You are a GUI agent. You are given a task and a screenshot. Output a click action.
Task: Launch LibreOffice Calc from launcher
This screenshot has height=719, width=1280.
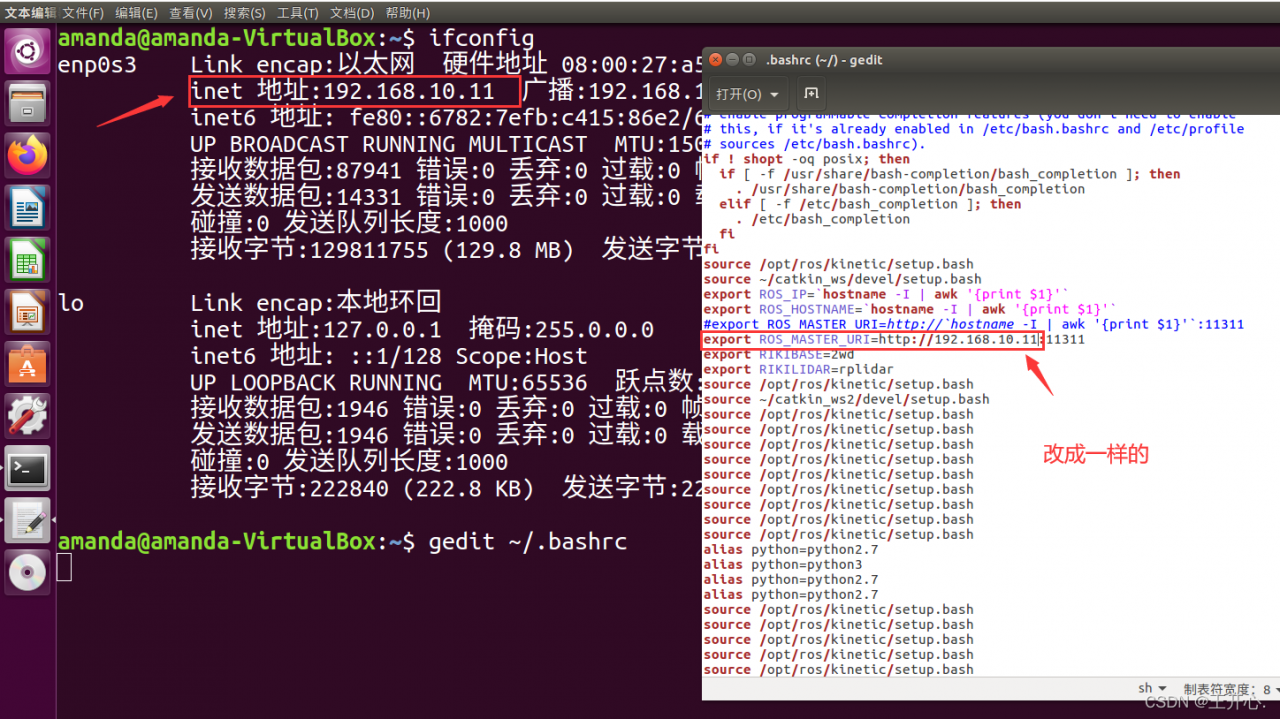coord(28,261)
